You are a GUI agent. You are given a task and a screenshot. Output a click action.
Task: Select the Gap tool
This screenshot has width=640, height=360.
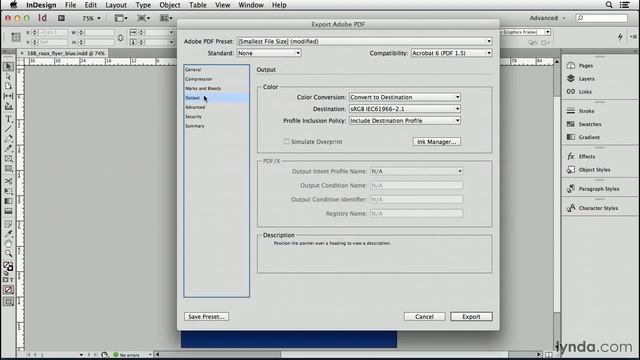[8, 96]
